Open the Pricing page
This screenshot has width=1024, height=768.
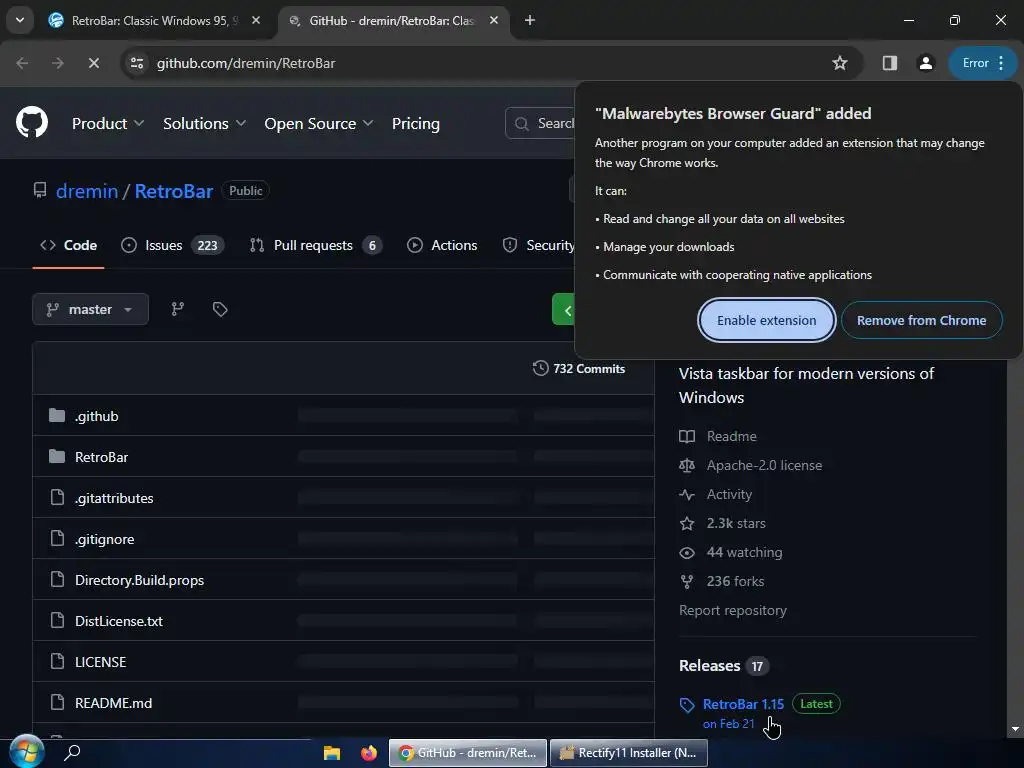pyautogui.click(x=415, y=123)
